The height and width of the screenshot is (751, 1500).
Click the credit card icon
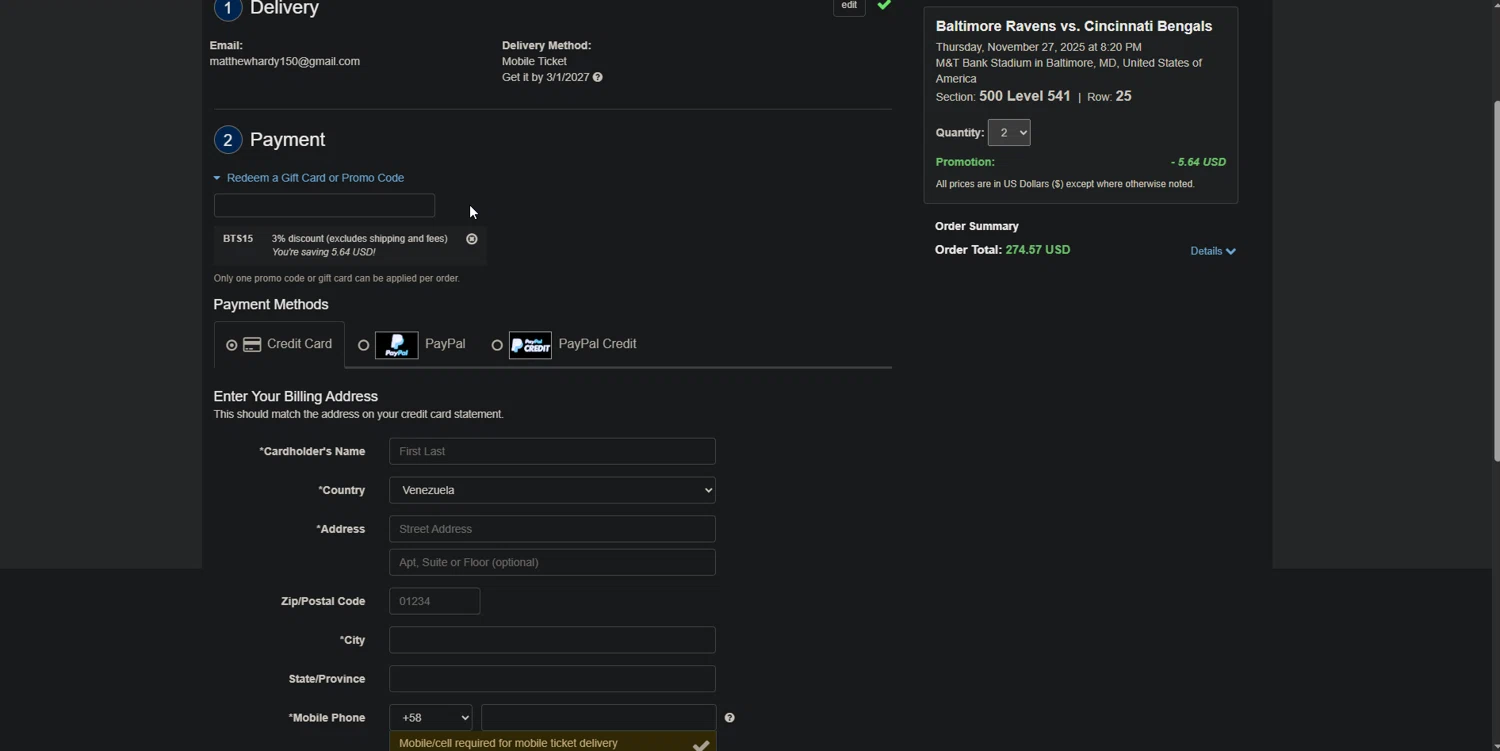[252, 345]
